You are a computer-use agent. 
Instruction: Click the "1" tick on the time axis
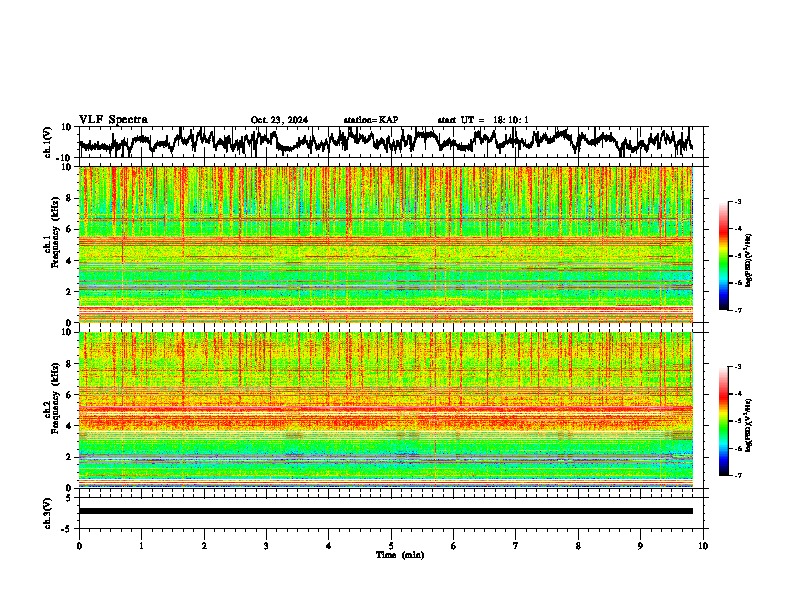tap(141, 546)
